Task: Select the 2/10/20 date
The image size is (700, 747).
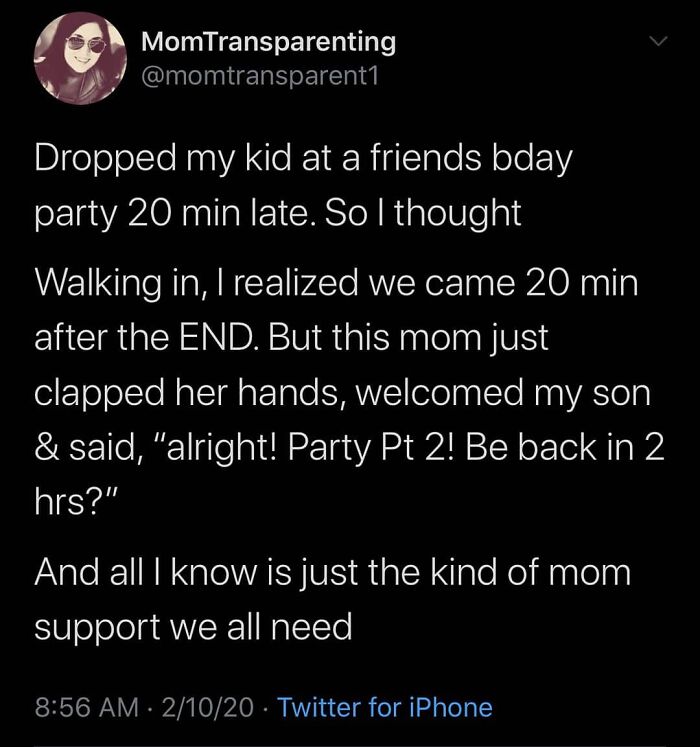Action: 207,708
